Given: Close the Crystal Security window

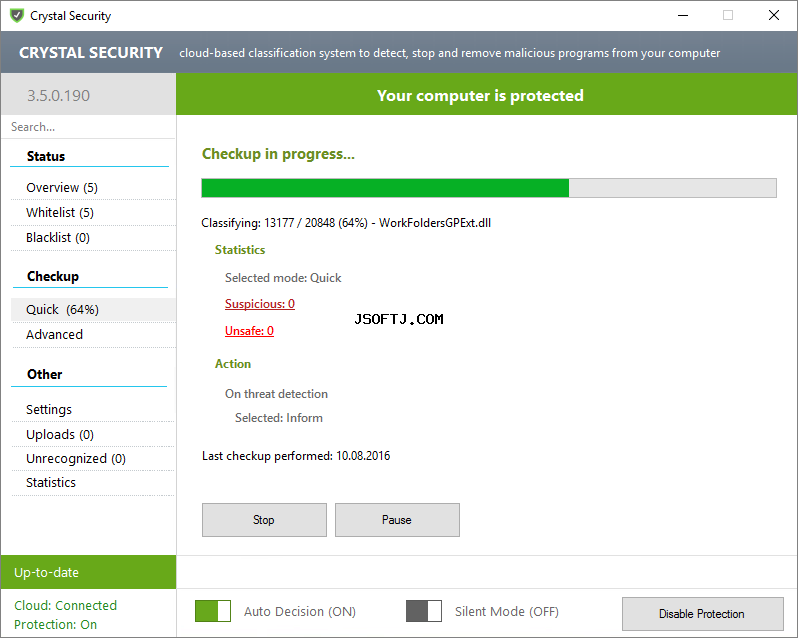Looking at the screenshot, I should [x=774, y=15].
